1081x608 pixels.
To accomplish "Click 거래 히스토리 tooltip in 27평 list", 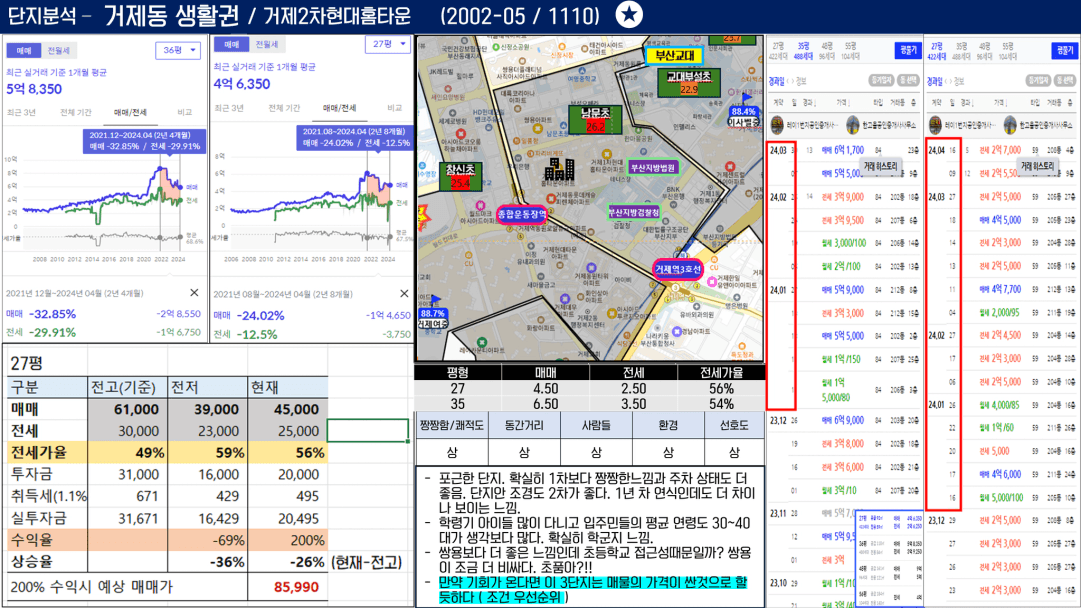I will coord(1038,166).
